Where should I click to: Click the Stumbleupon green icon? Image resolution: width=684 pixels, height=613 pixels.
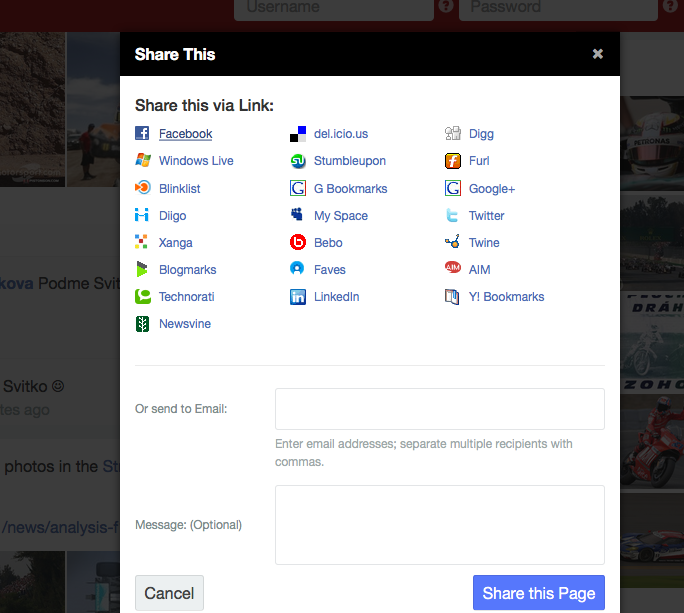pyautogui.click(x=298, y=161)
